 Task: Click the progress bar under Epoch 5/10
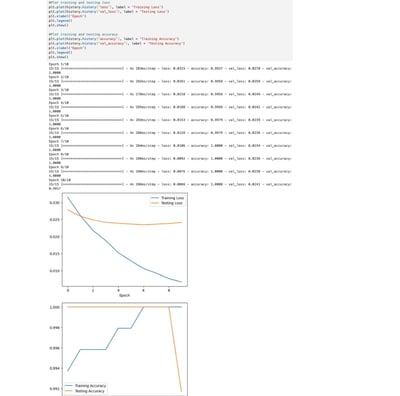tap(92, 120)
